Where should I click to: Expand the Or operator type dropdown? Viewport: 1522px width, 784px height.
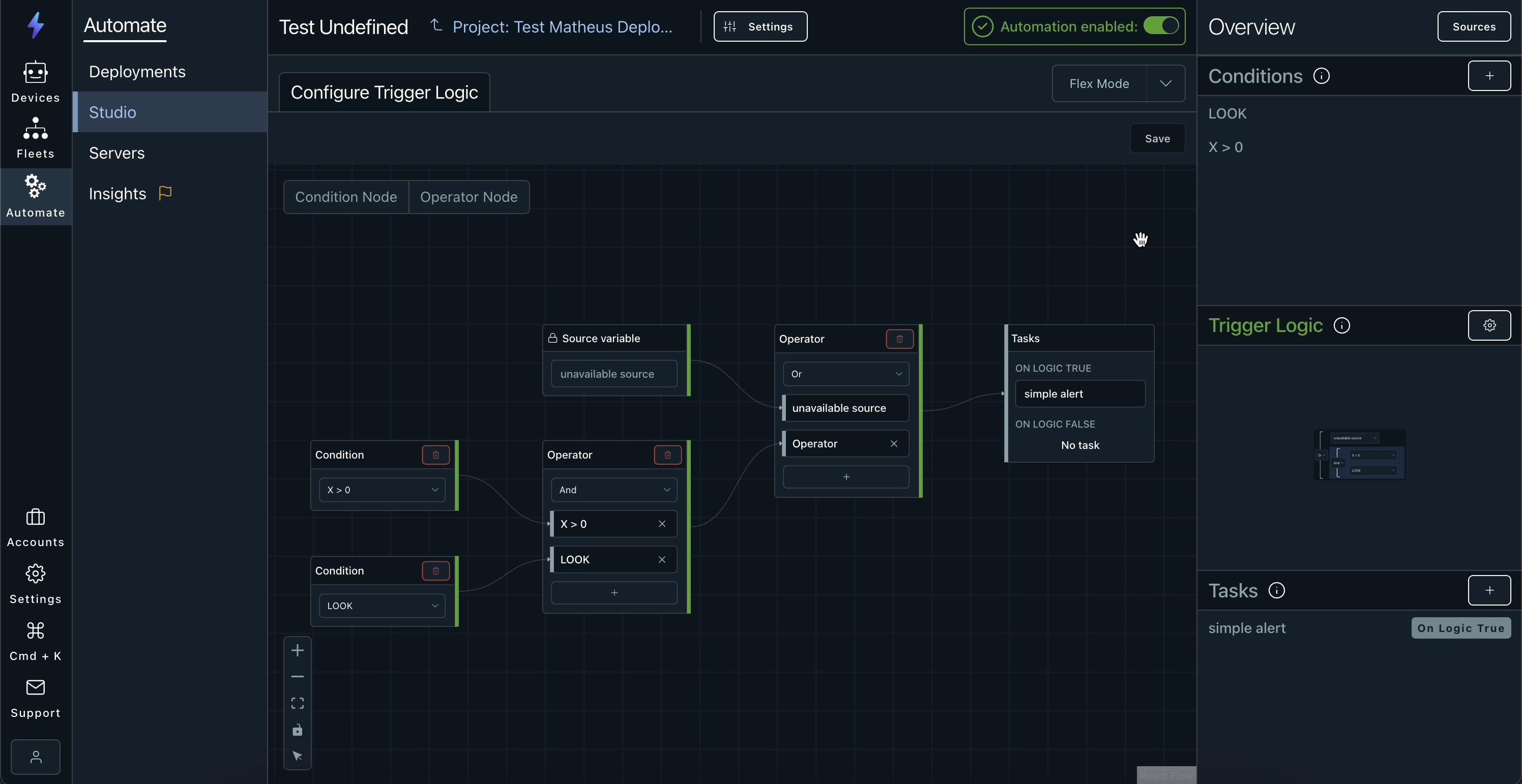845,374
